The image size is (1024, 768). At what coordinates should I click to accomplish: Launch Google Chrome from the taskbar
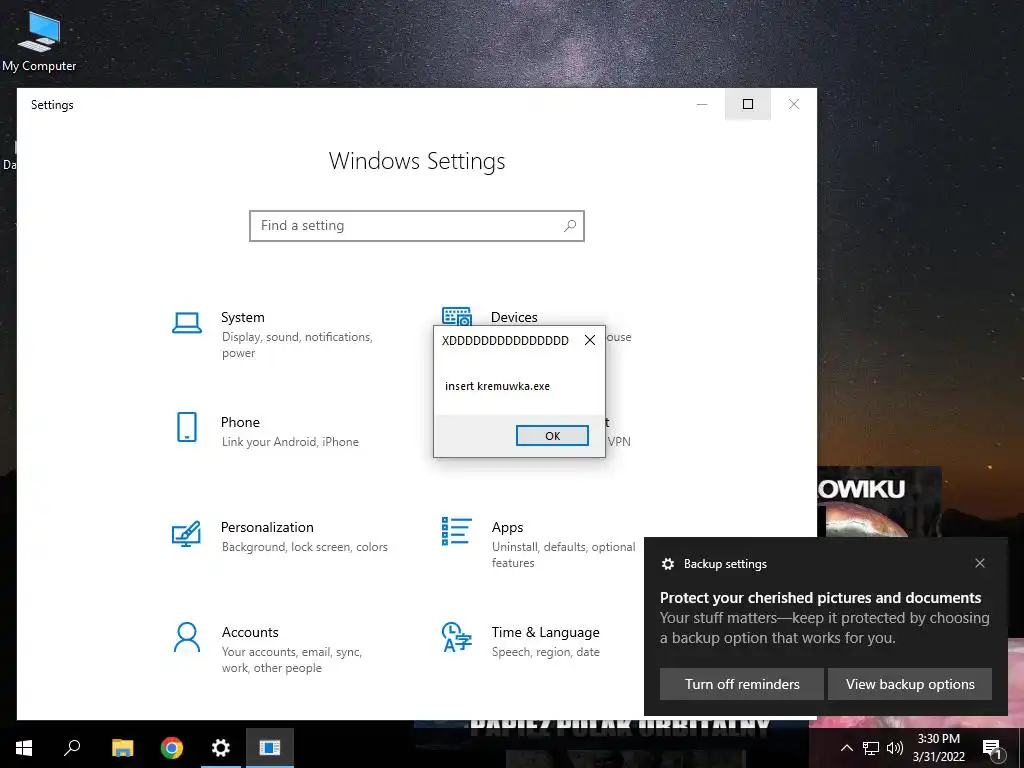(x=172, y=748)
